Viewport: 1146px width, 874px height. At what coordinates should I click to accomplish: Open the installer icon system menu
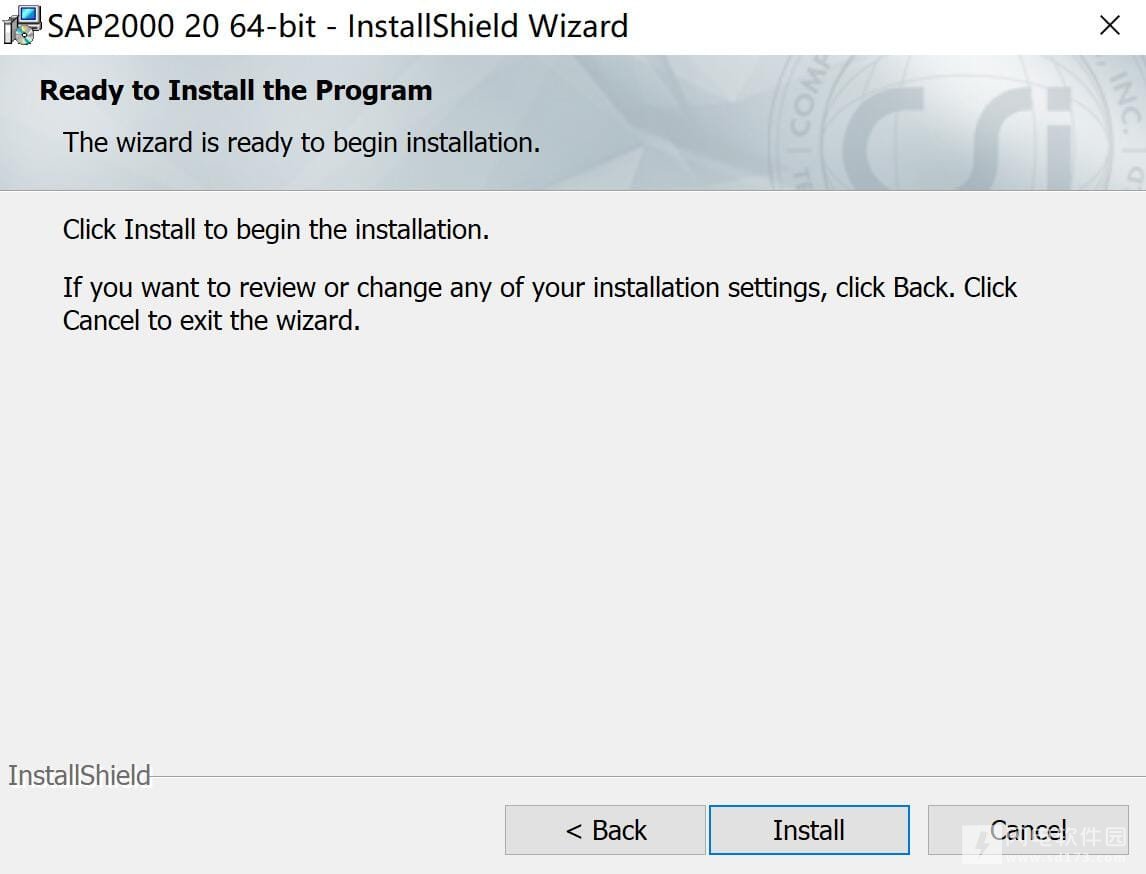point(22,26)
